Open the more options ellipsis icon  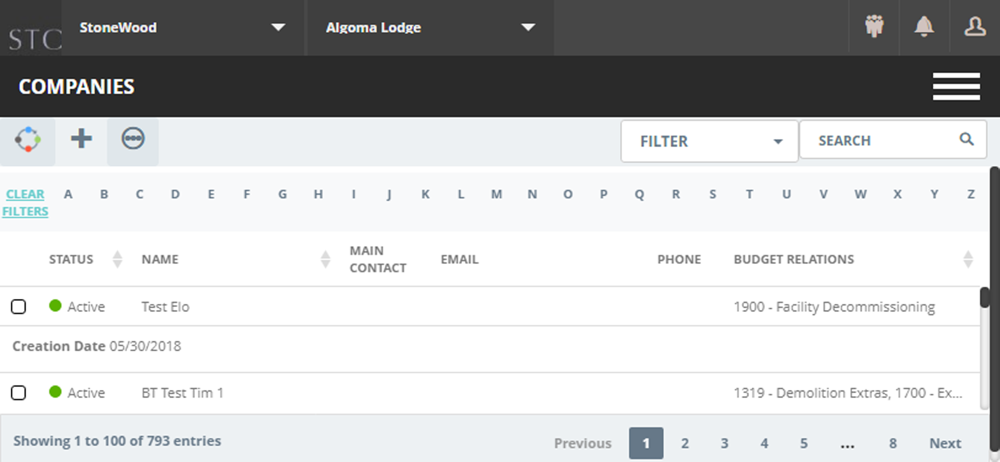click(x=133, y=138)
